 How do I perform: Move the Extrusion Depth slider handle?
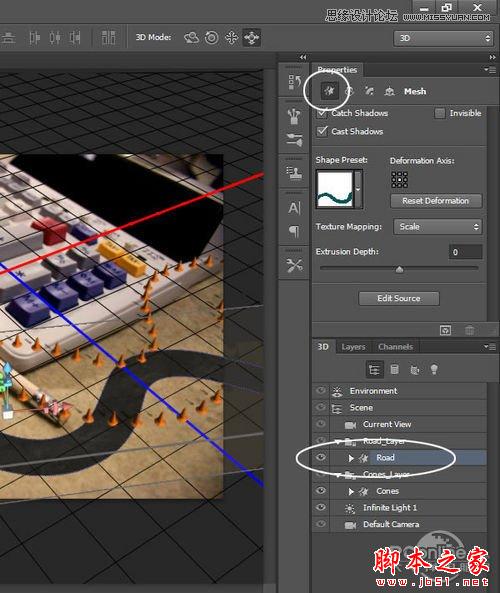click(x=399, y=269)
